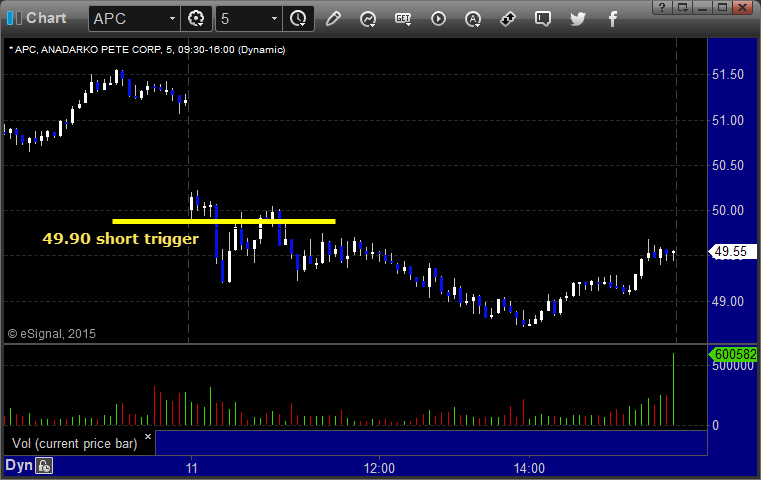
Task: Click the APC Anadarko chart title text
Action: click(147, 50)
